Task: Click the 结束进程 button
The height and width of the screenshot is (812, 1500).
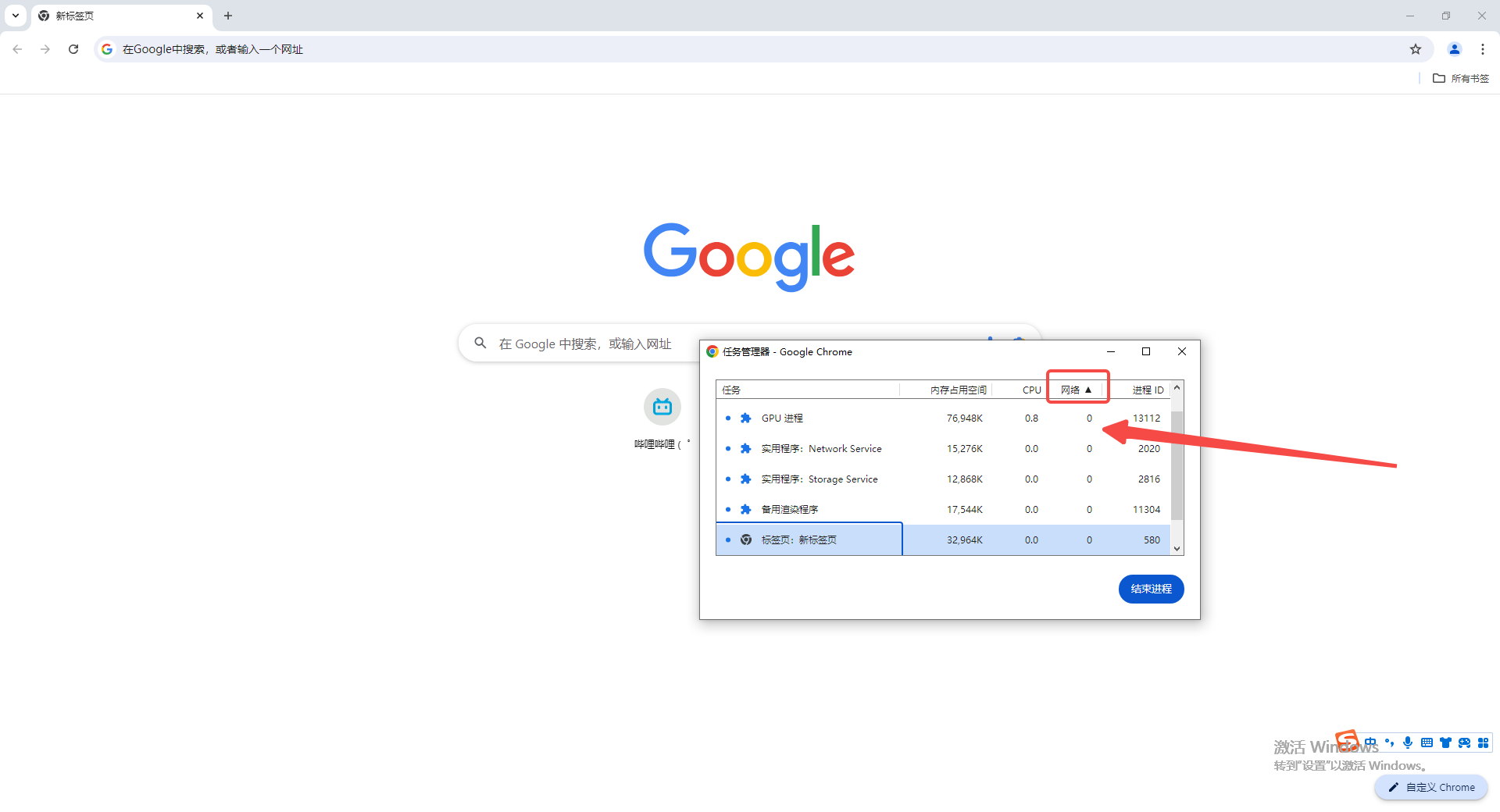Action: (x=1151, y=589)
